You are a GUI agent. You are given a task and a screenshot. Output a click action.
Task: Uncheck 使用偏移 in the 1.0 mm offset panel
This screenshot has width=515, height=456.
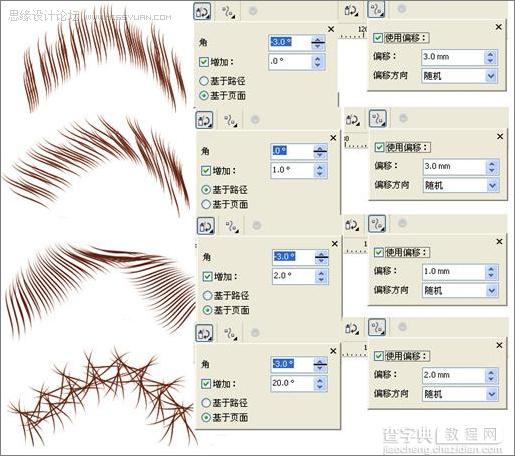[379, 252]
